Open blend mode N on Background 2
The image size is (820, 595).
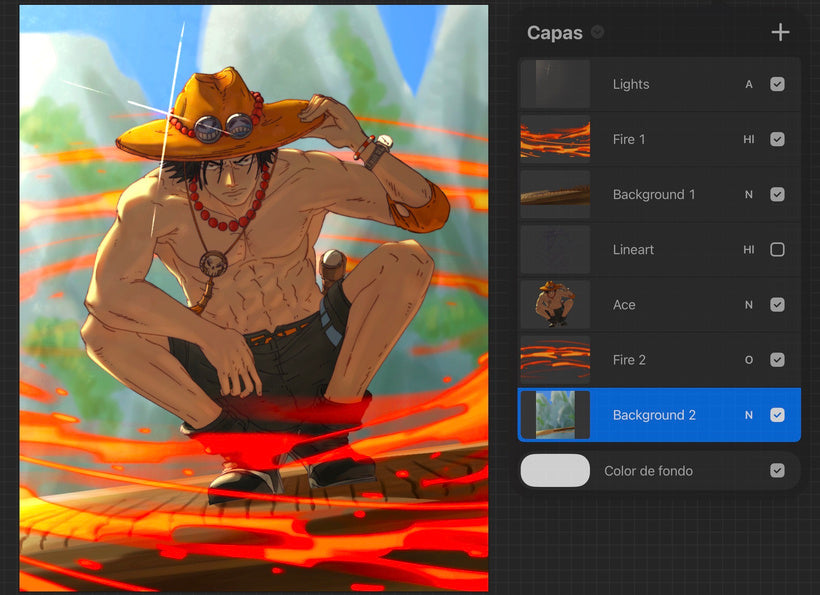749,415
